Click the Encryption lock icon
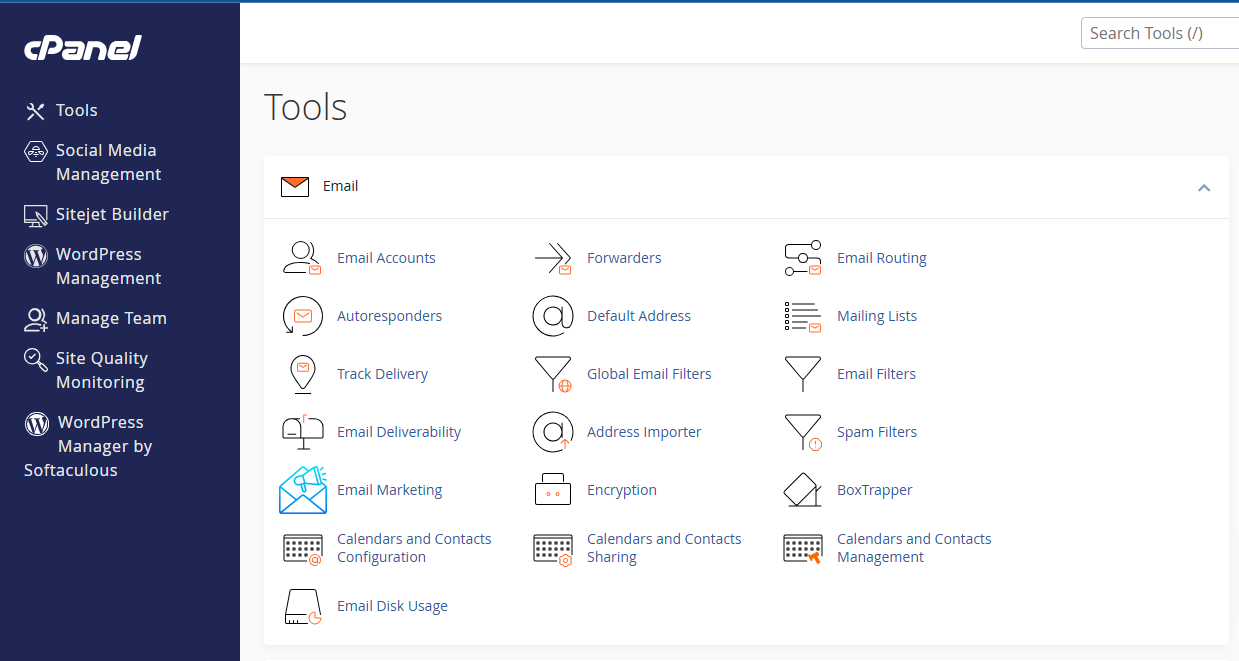The image size is (1239, 661). tap(552, 490)
